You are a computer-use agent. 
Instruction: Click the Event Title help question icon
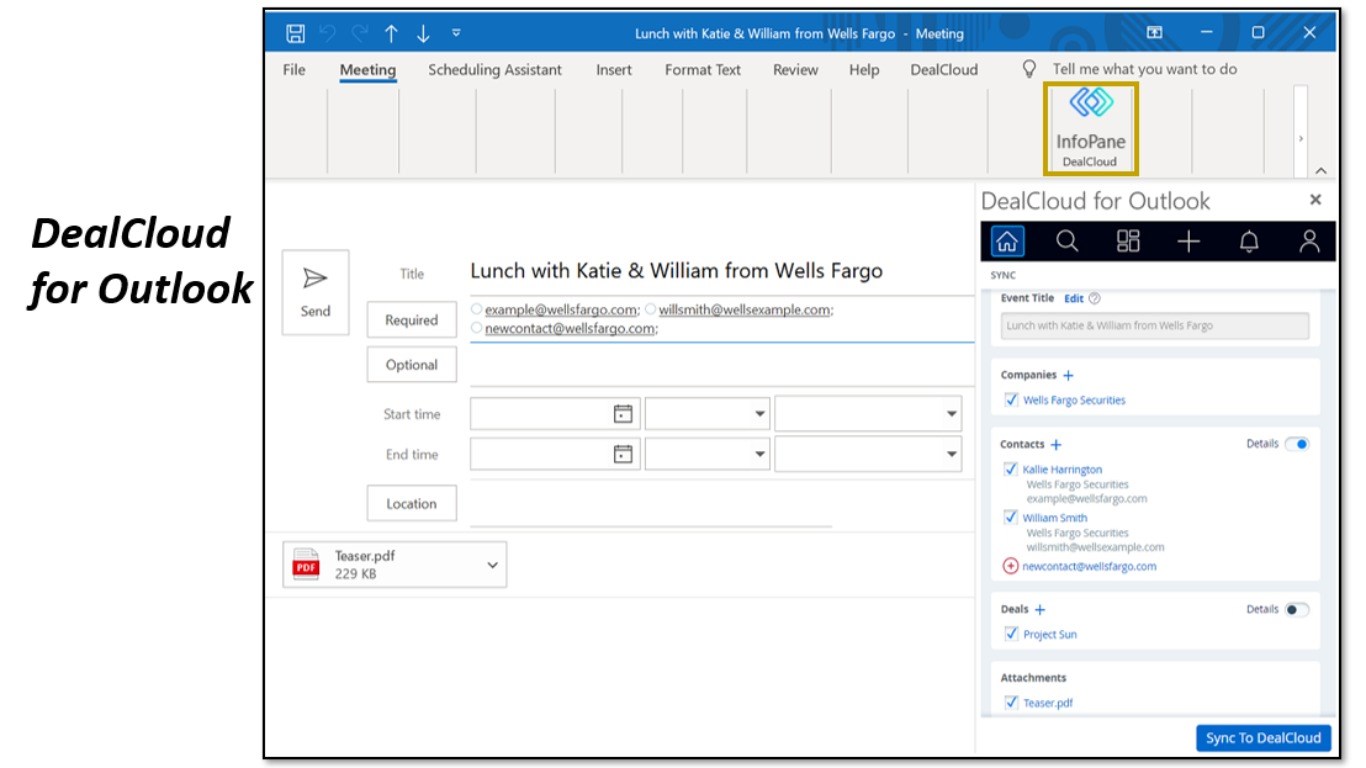coord(1095,298)
